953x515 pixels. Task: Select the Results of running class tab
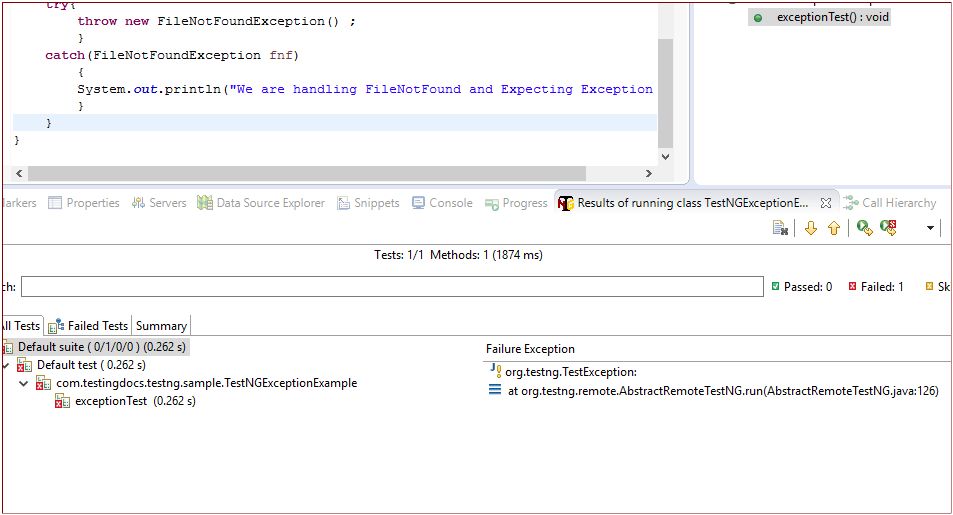point(693,203)
